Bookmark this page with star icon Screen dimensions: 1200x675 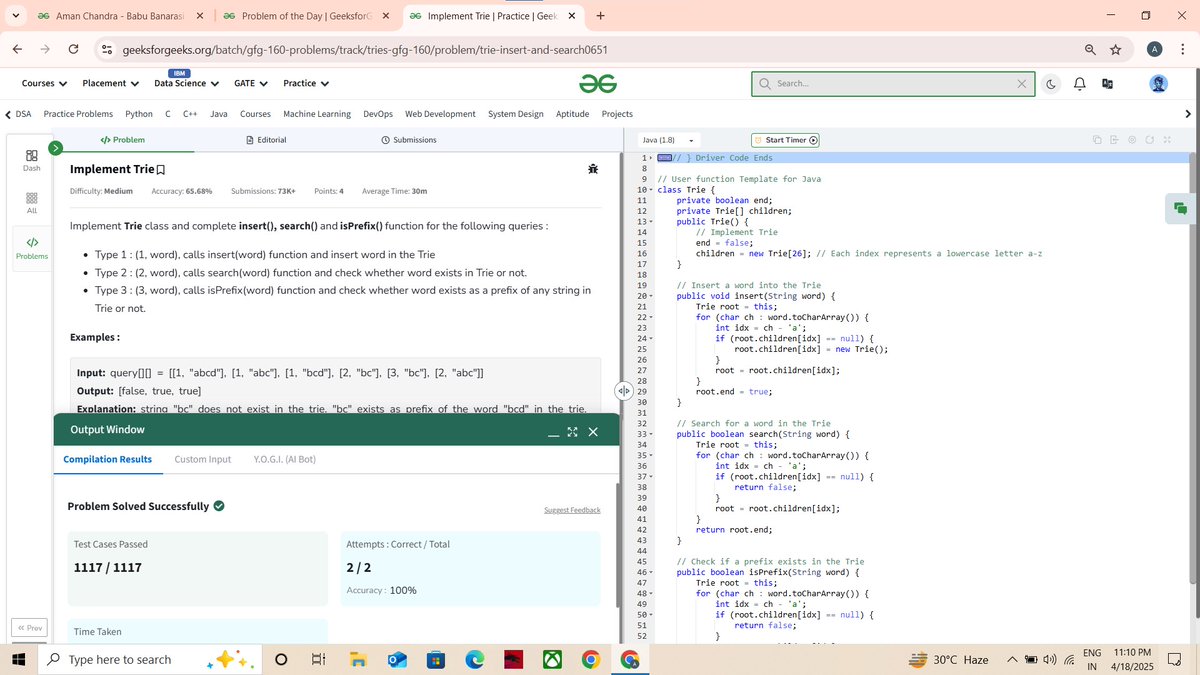[x=1115, y=49]
